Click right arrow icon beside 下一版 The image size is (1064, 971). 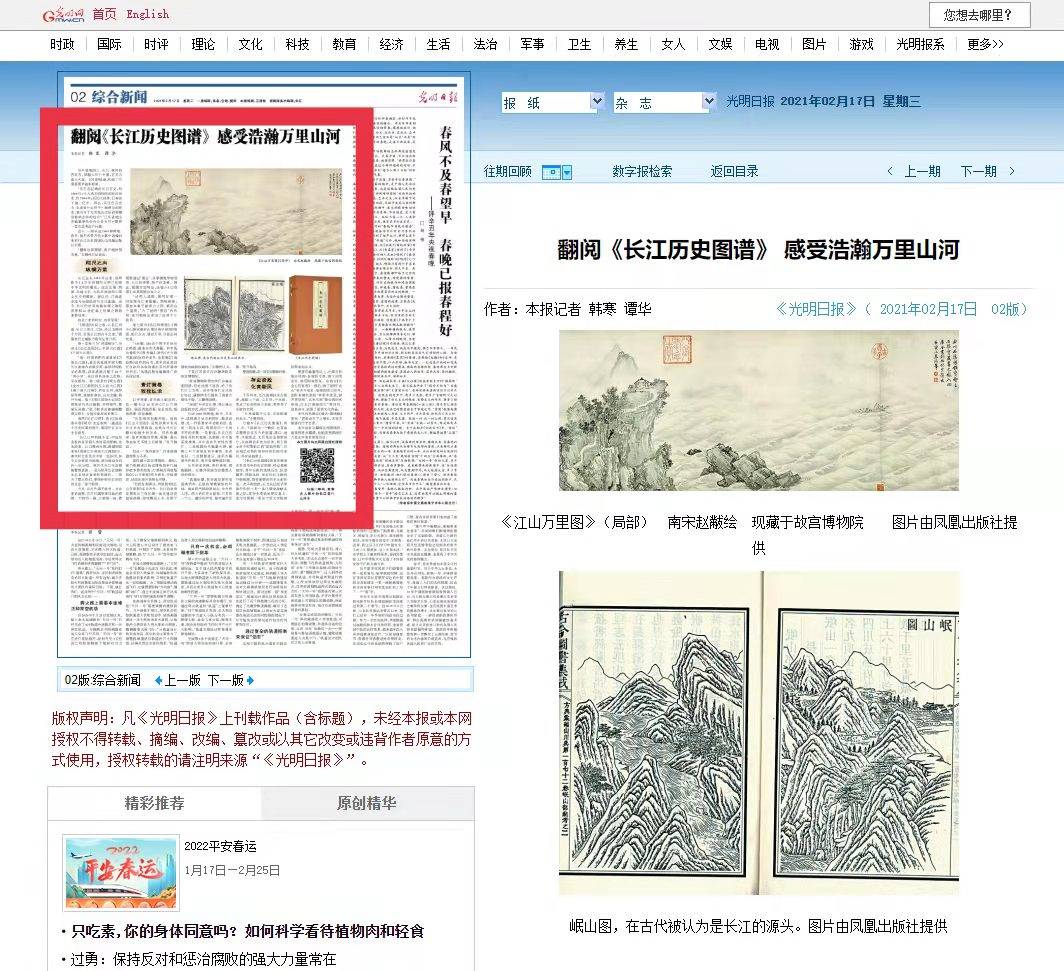[x=250, y=681]
